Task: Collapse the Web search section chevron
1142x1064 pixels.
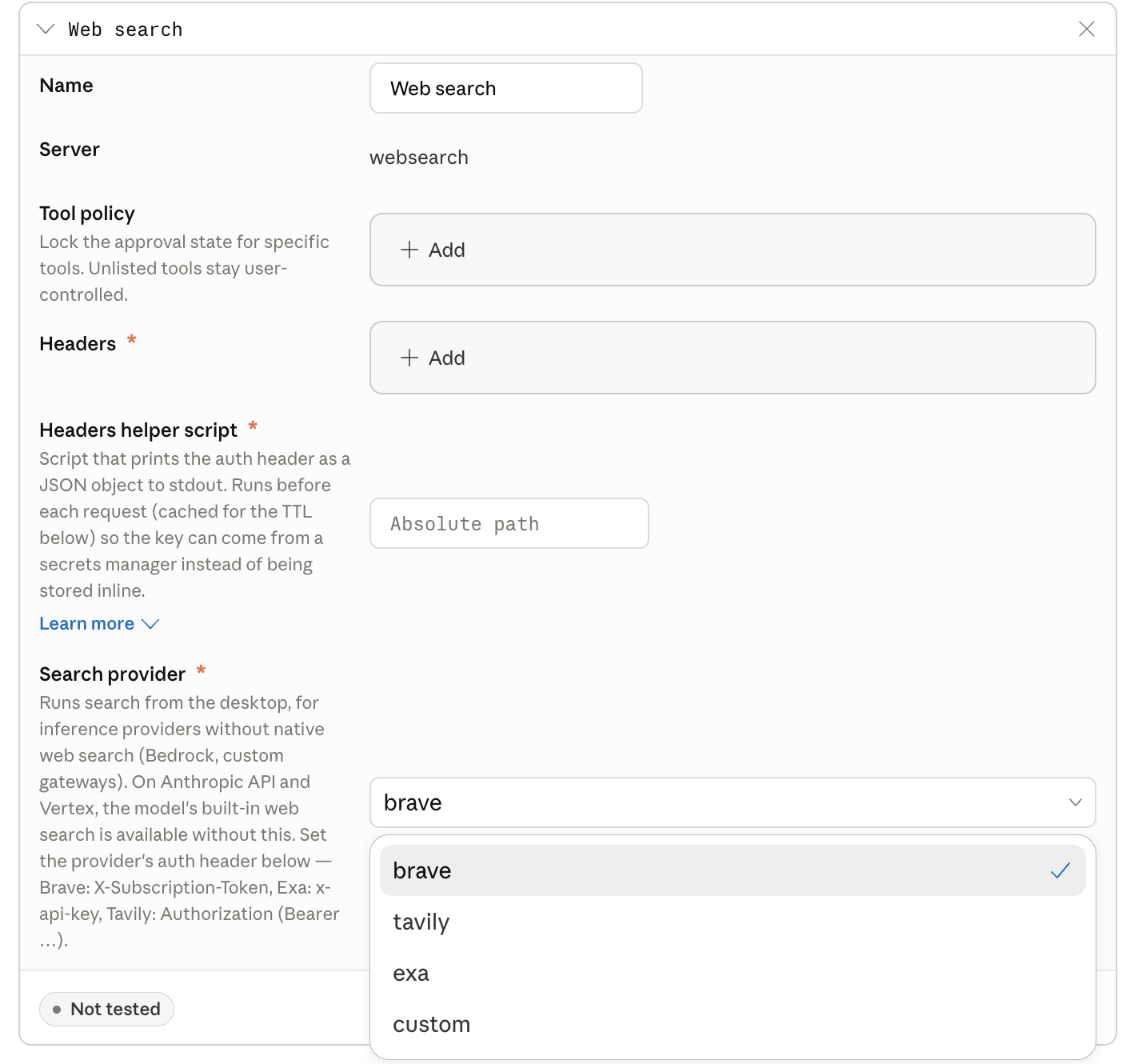Action: click(46, 30)
